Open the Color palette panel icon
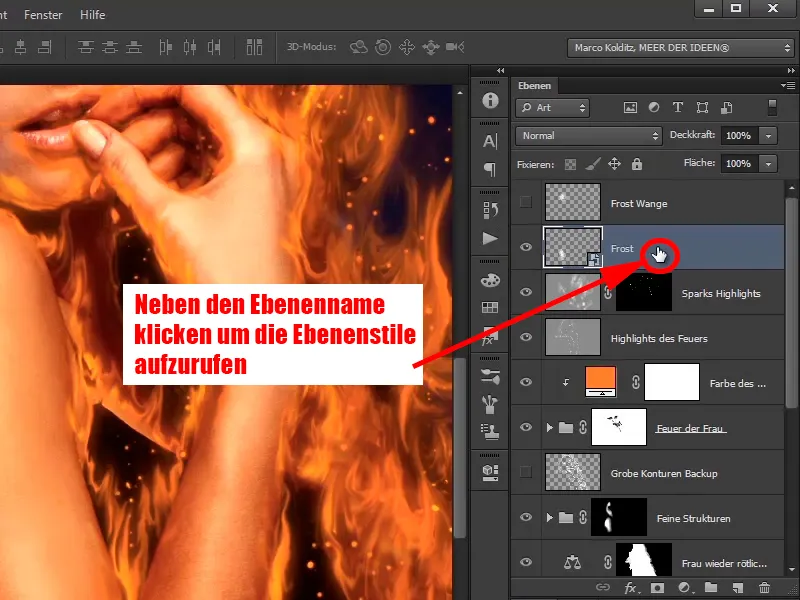The width and height of the screenshot is (800, 600). 490,280
